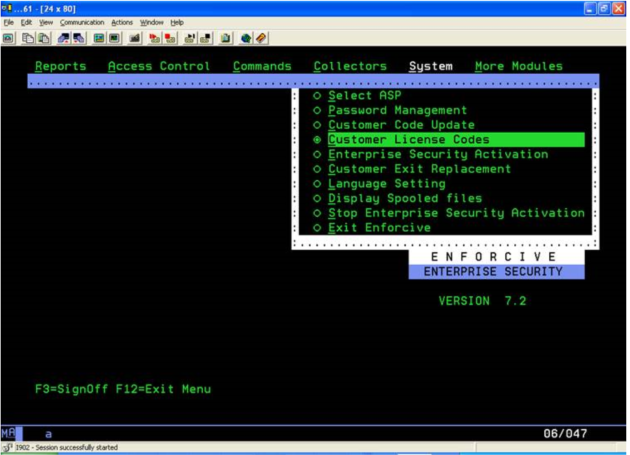The width and height of the screenshot is (630, 455).
Task: Open the Actions menu
Action: (122, 23)
